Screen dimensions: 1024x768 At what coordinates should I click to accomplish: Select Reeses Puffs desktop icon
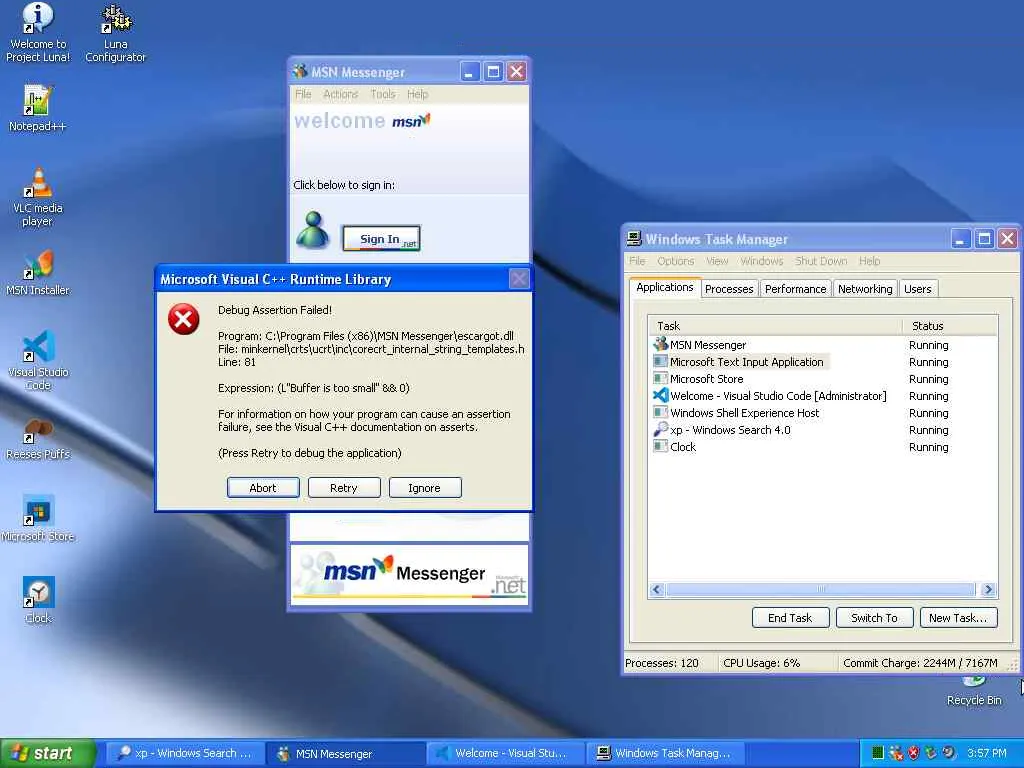pyautogui.click(x=37, y=438)
